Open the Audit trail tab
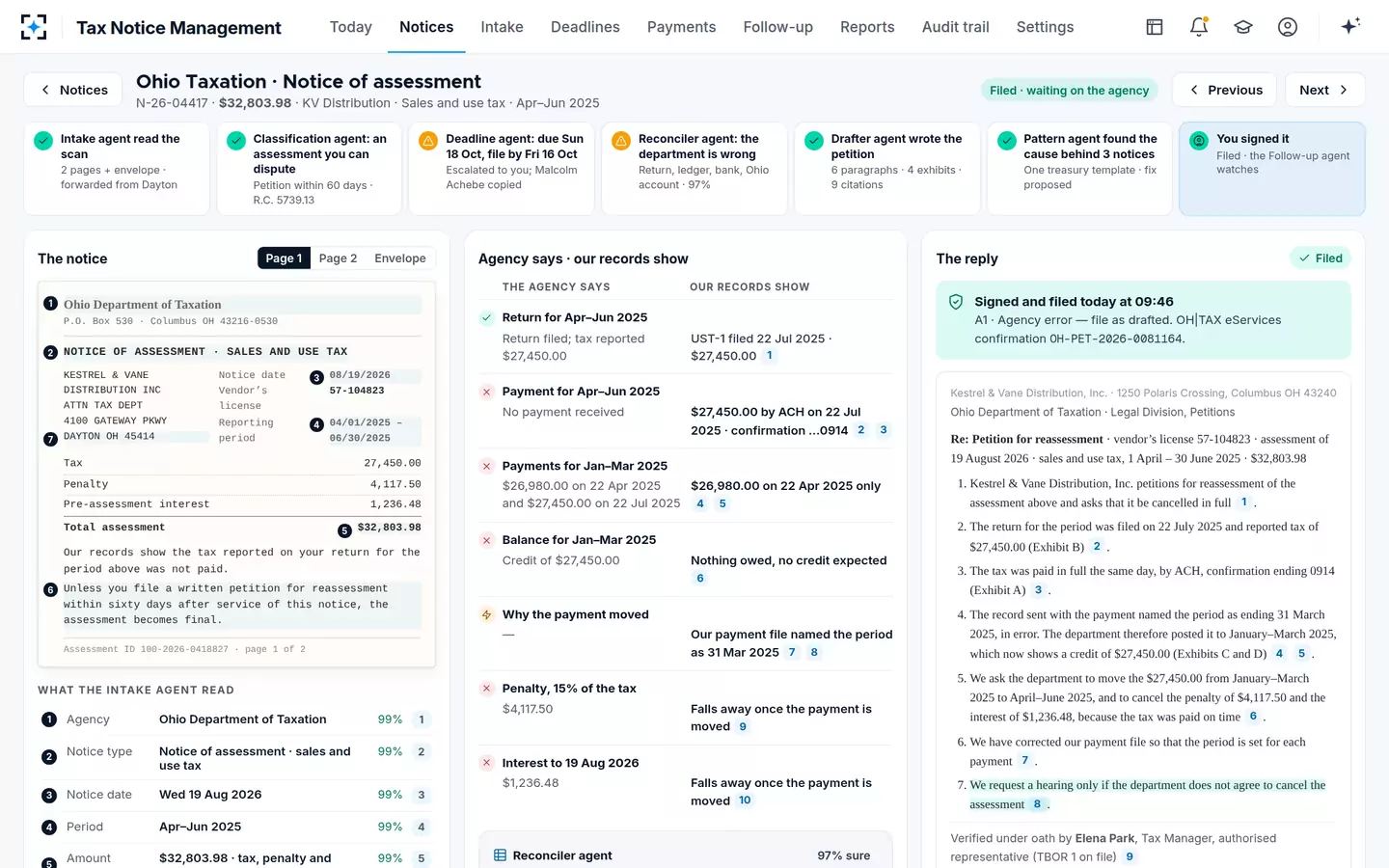 coord(955,27)
